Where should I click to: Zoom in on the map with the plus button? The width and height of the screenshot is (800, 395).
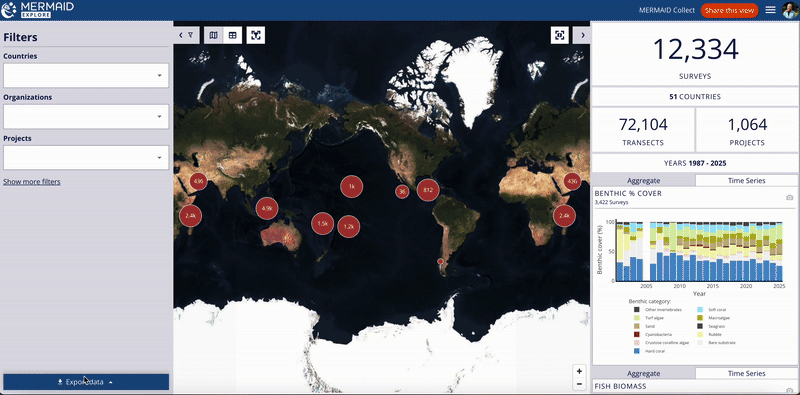[x=579, y=371]
